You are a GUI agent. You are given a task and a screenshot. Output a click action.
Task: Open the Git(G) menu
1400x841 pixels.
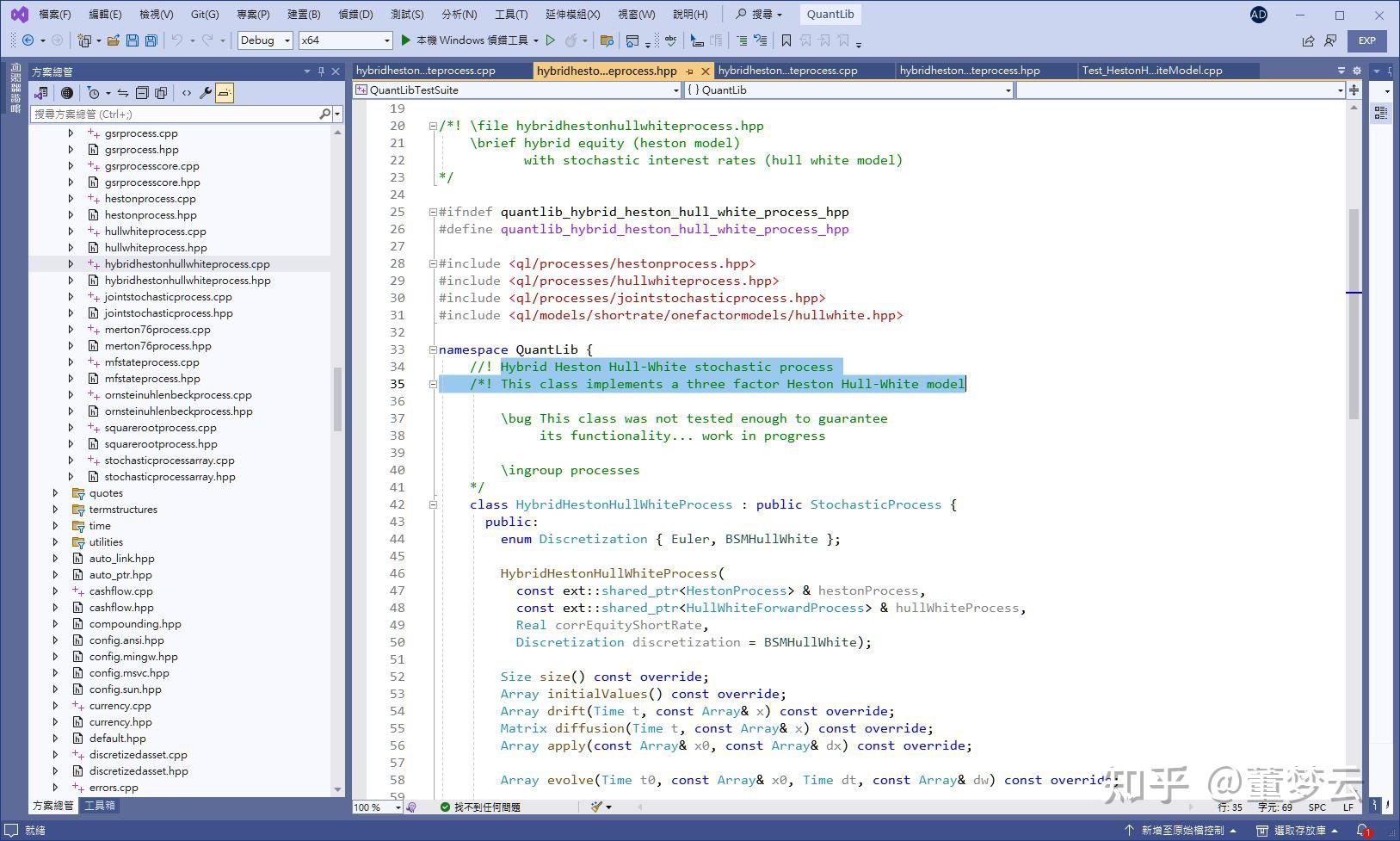(205, 15)
